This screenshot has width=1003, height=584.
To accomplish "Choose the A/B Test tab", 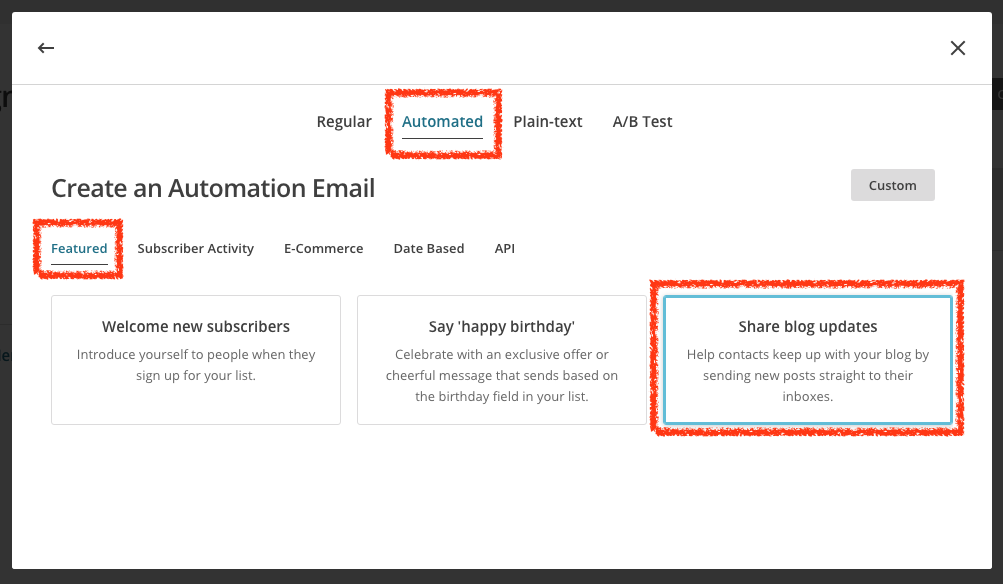I will 642,122.
